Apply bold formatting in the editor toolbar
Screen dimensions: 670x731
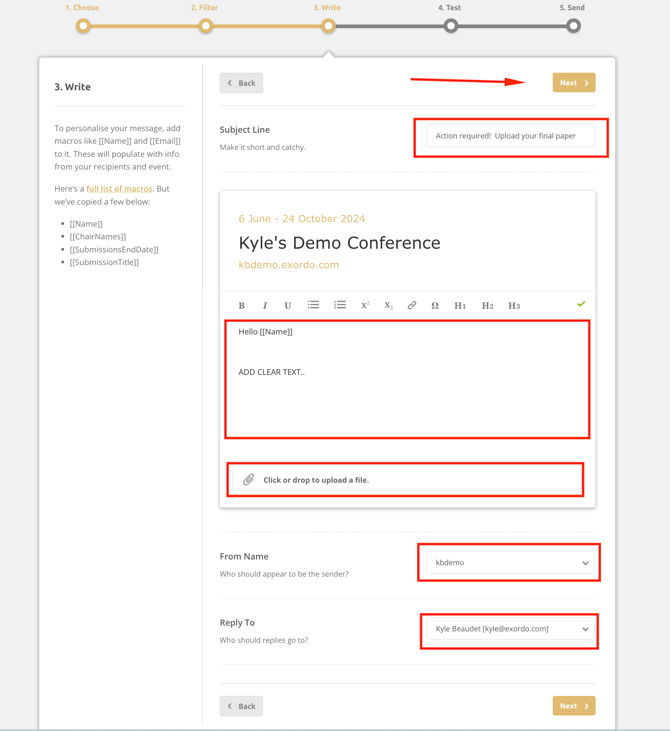[242, 306]
